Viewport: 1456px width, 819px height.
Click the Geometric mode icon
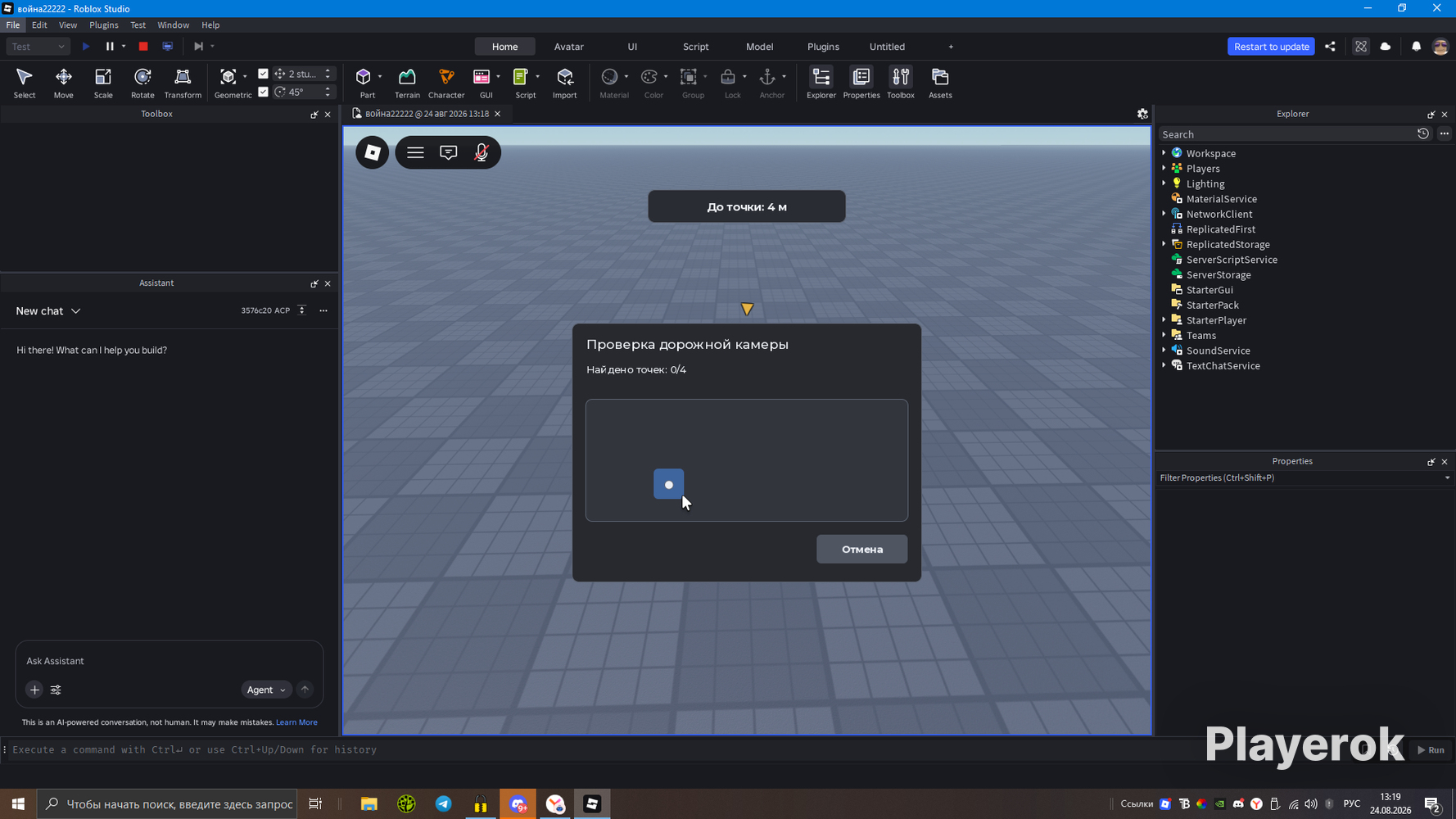tap(228, 77)
